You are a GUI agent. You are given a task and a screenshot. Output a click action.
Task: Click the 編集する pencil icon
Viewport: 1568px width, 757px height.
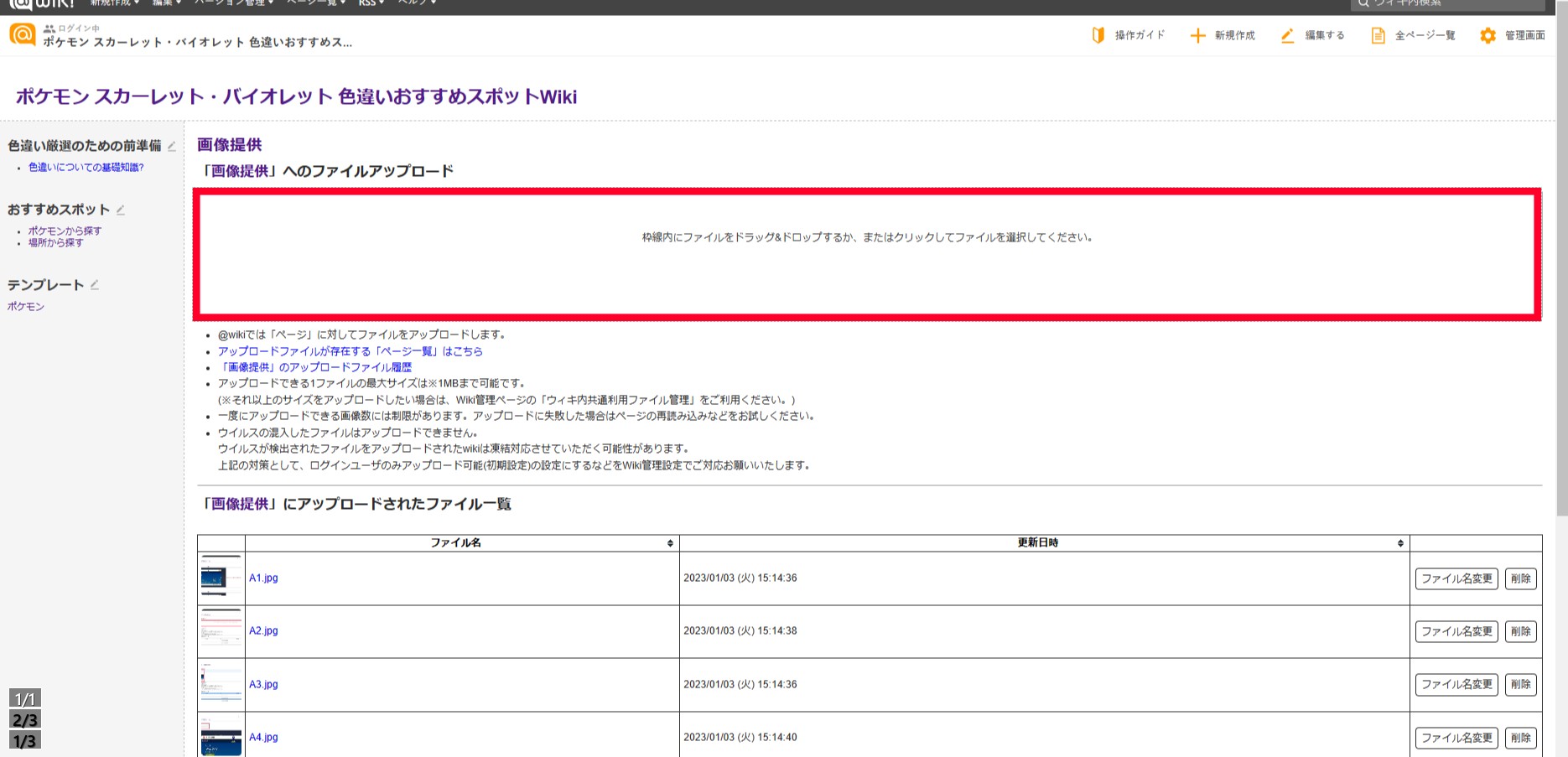click(x=1287, y=35)
